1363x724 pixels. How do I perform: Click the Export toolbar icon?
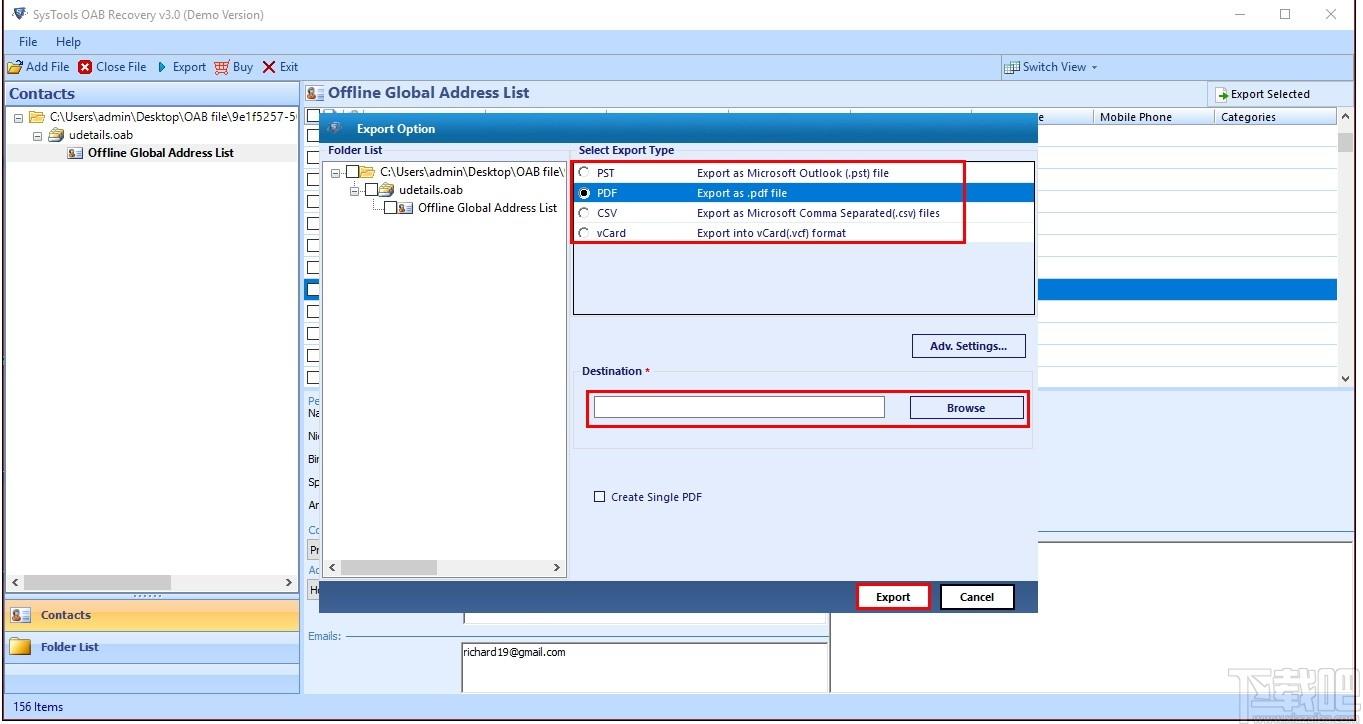pyautogui.click(x=162, y=67)
